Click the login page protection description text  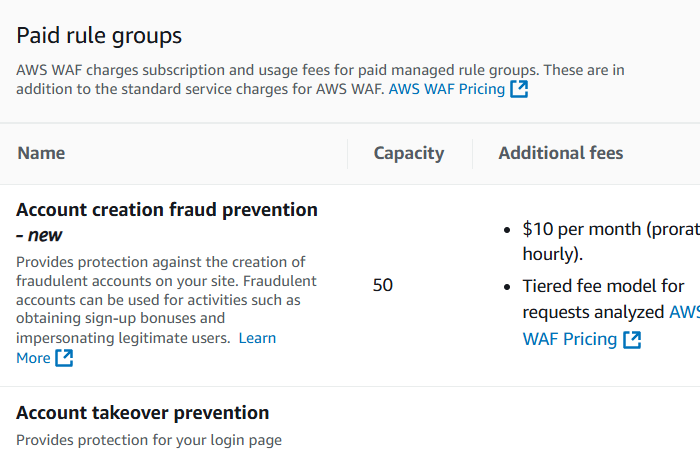pos(149,440)
